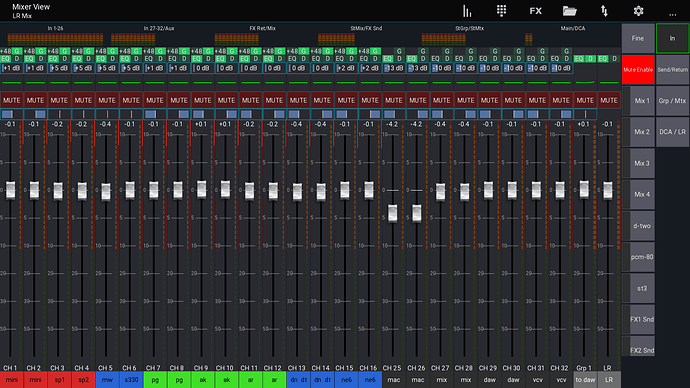Enable Fine fader mode

tap(638, 38)
